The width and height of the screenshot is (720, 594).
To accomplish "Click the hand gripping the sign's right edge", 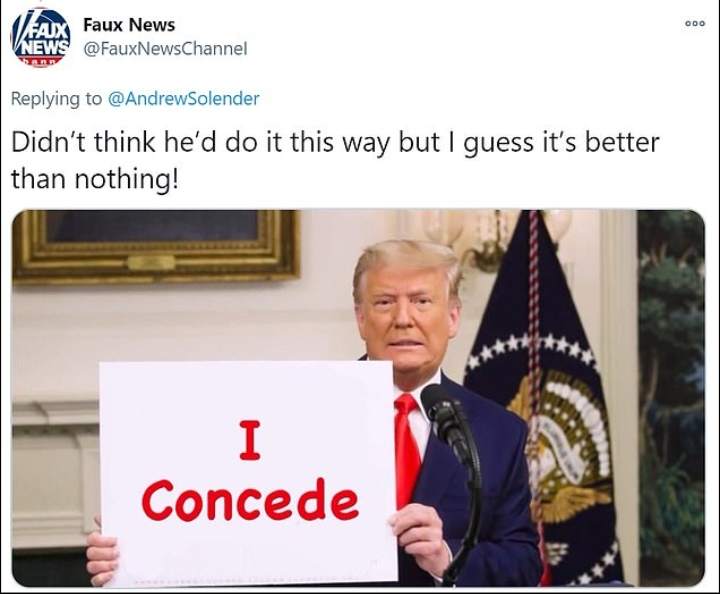I will point(420,537).
